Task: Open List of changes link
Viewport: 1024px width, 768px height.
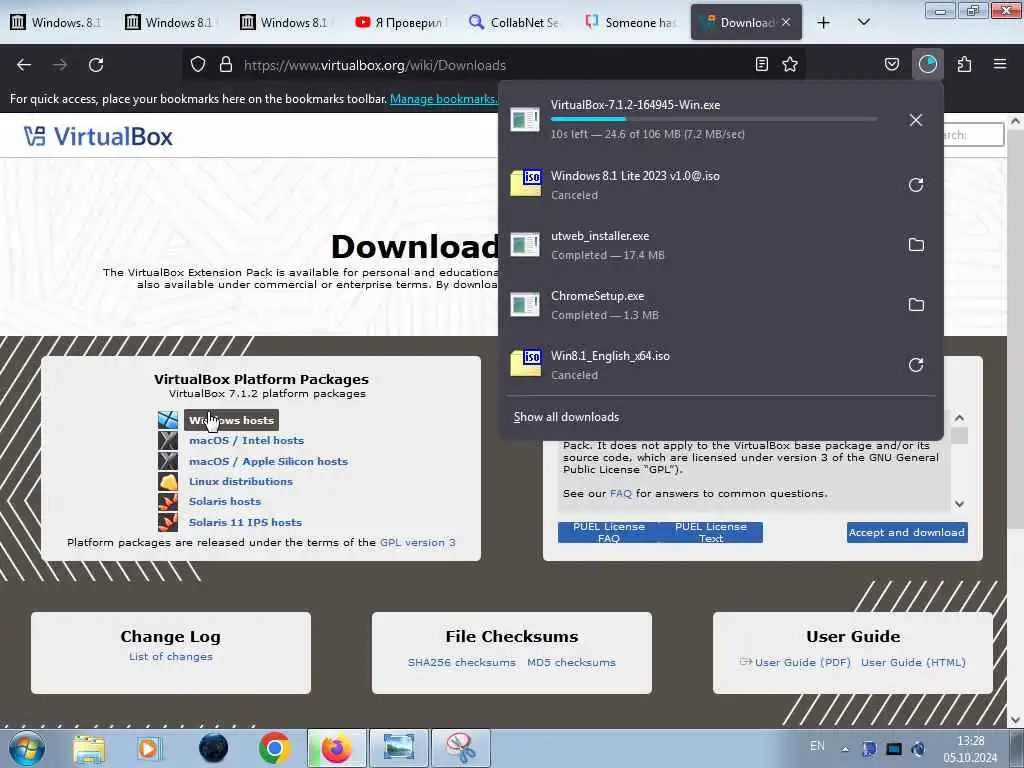Action: click(x=170, y=656)
